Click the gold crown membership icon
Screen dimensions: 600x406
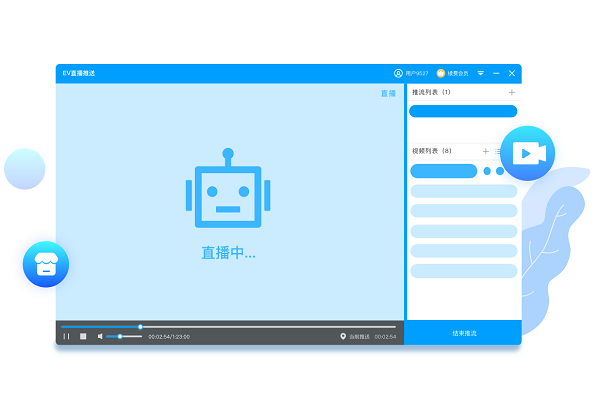(441, 73)
